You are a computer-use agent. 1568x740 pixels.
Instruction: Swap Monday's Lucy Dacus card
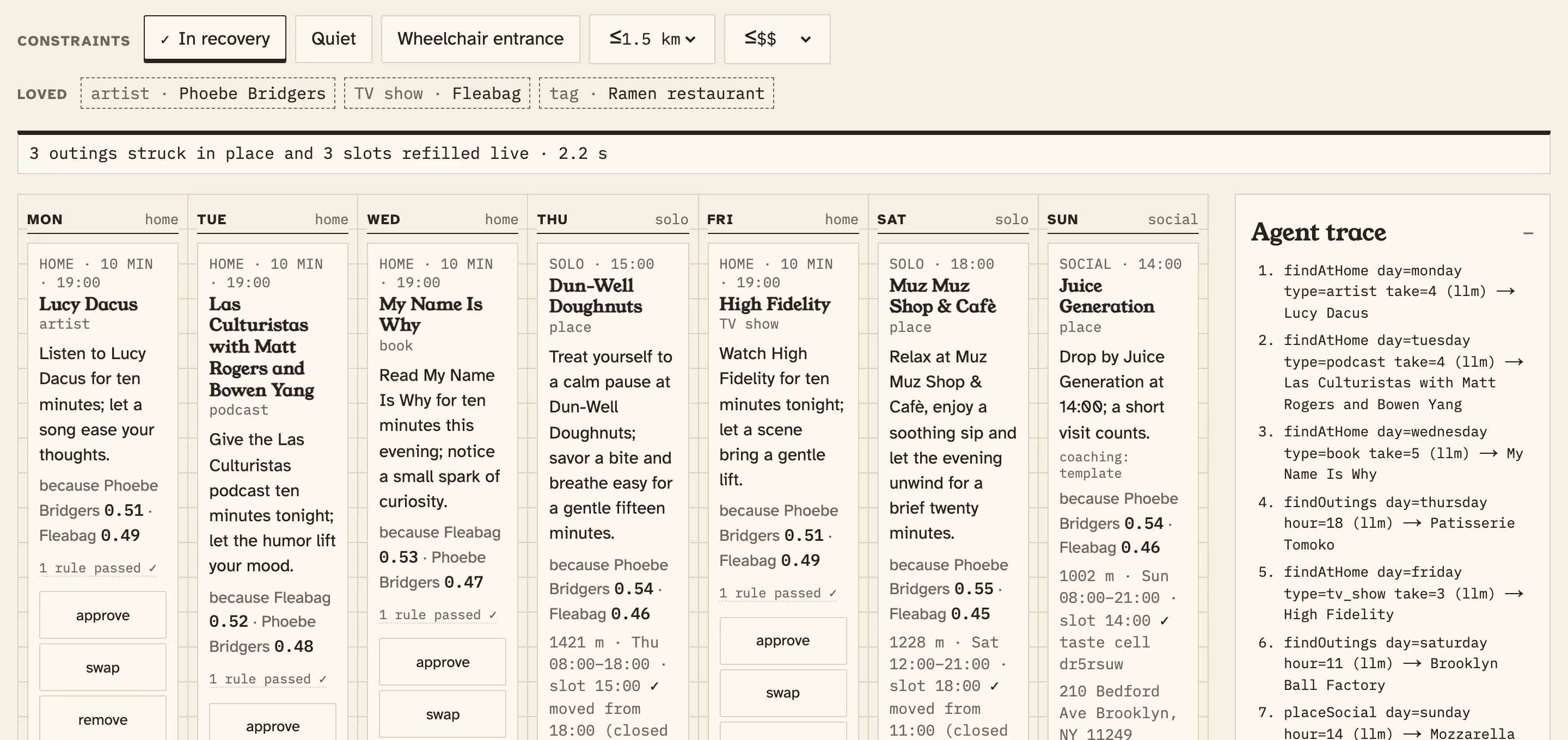pyautogui.click(x=103, y=667)
